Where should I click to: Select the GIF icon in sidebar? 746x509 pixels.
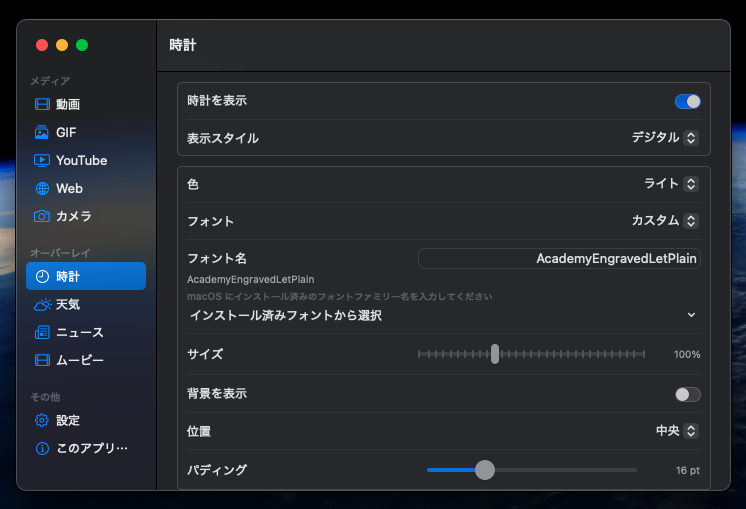pyautogui.click(x=42, y=132)
